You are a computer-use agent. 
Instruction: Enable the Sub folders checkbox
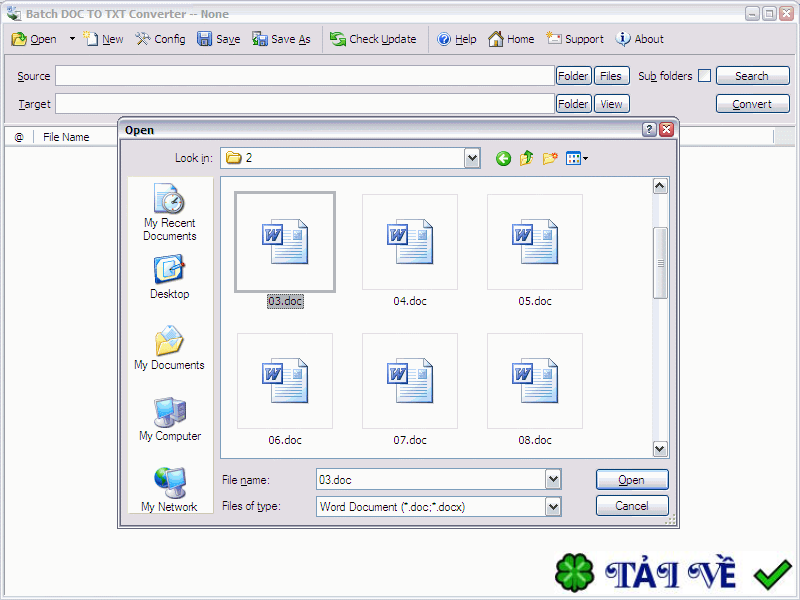[x=705, y=76]
